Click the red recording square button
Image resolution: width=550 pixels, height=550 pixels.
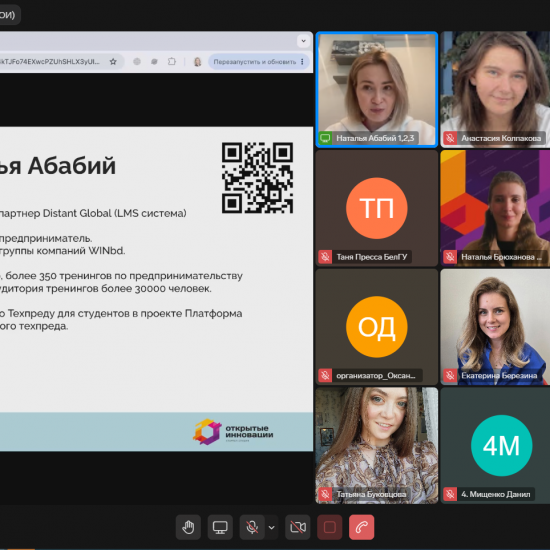[329, 527]
